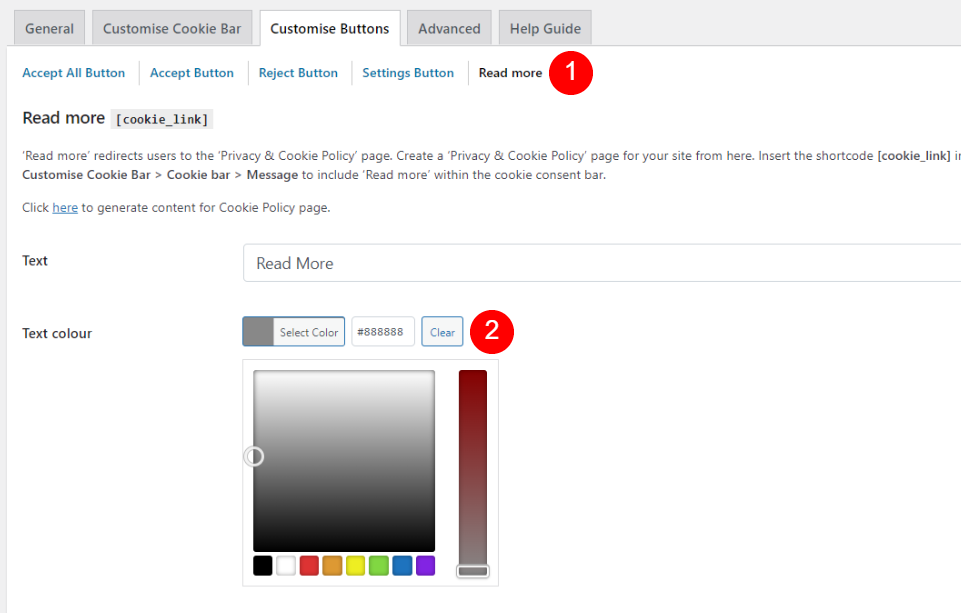Viewport: 961px width, 613px height.
Task: Select the Read more sub-tab
Action: [x=511, y=73]
